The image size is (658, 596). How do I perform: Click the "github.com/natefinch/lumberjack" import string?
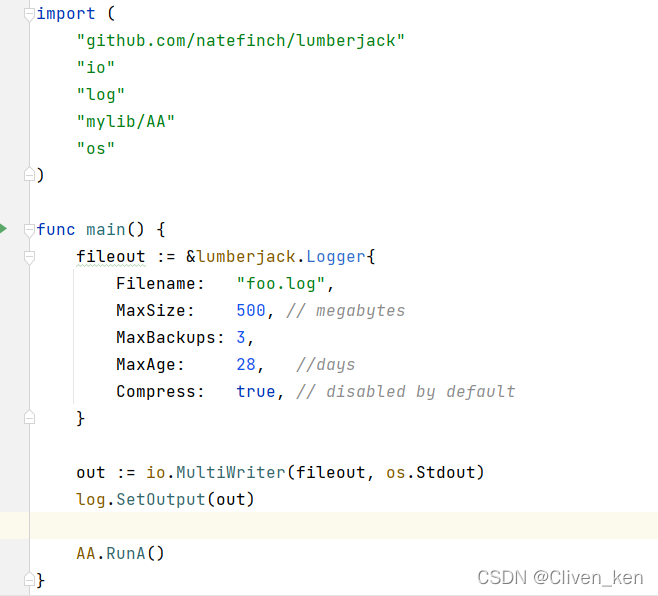(x=241, y=41)
